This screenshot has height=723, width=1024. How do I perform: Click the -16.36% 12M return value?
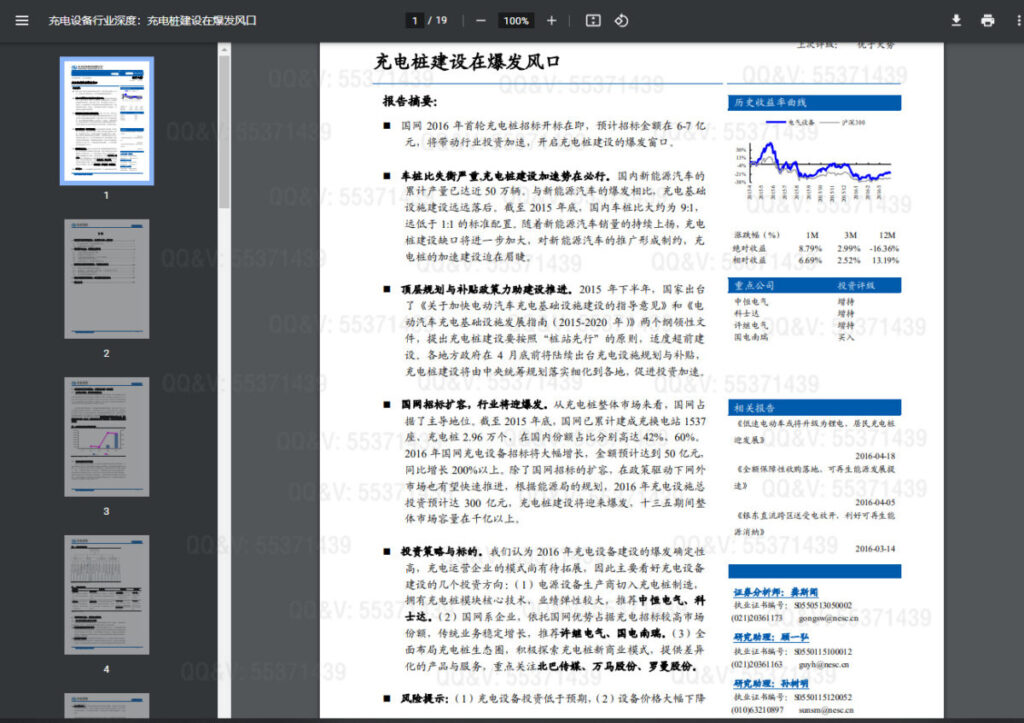(x=884, y=248)
